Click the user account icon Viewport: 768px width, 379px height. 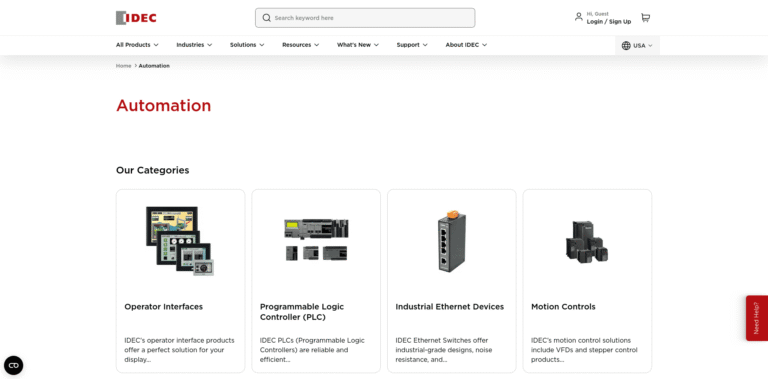click(x=578, y=17)
